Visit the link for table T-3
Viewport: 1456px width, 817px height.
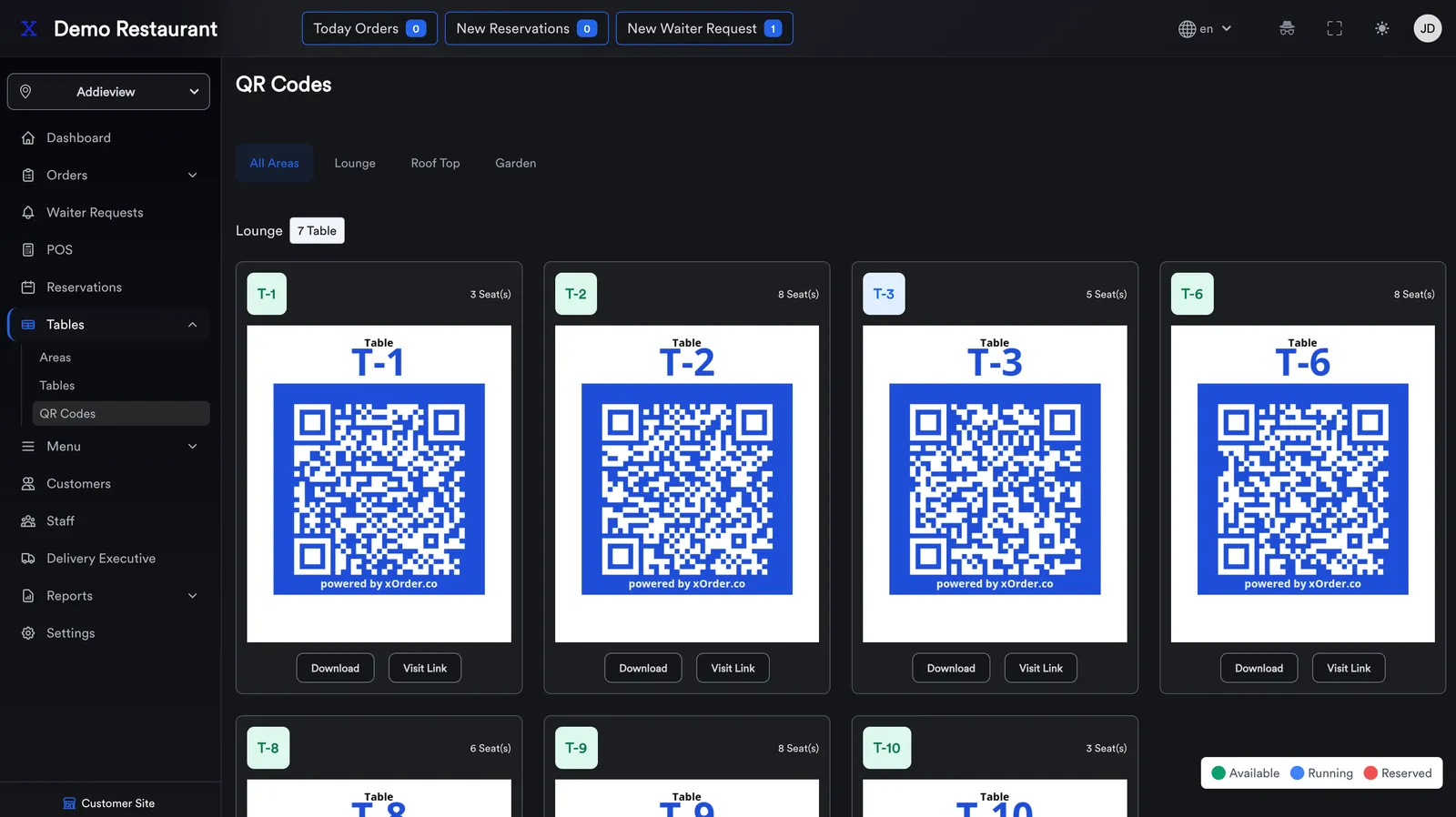click(x=1040, y=668)
